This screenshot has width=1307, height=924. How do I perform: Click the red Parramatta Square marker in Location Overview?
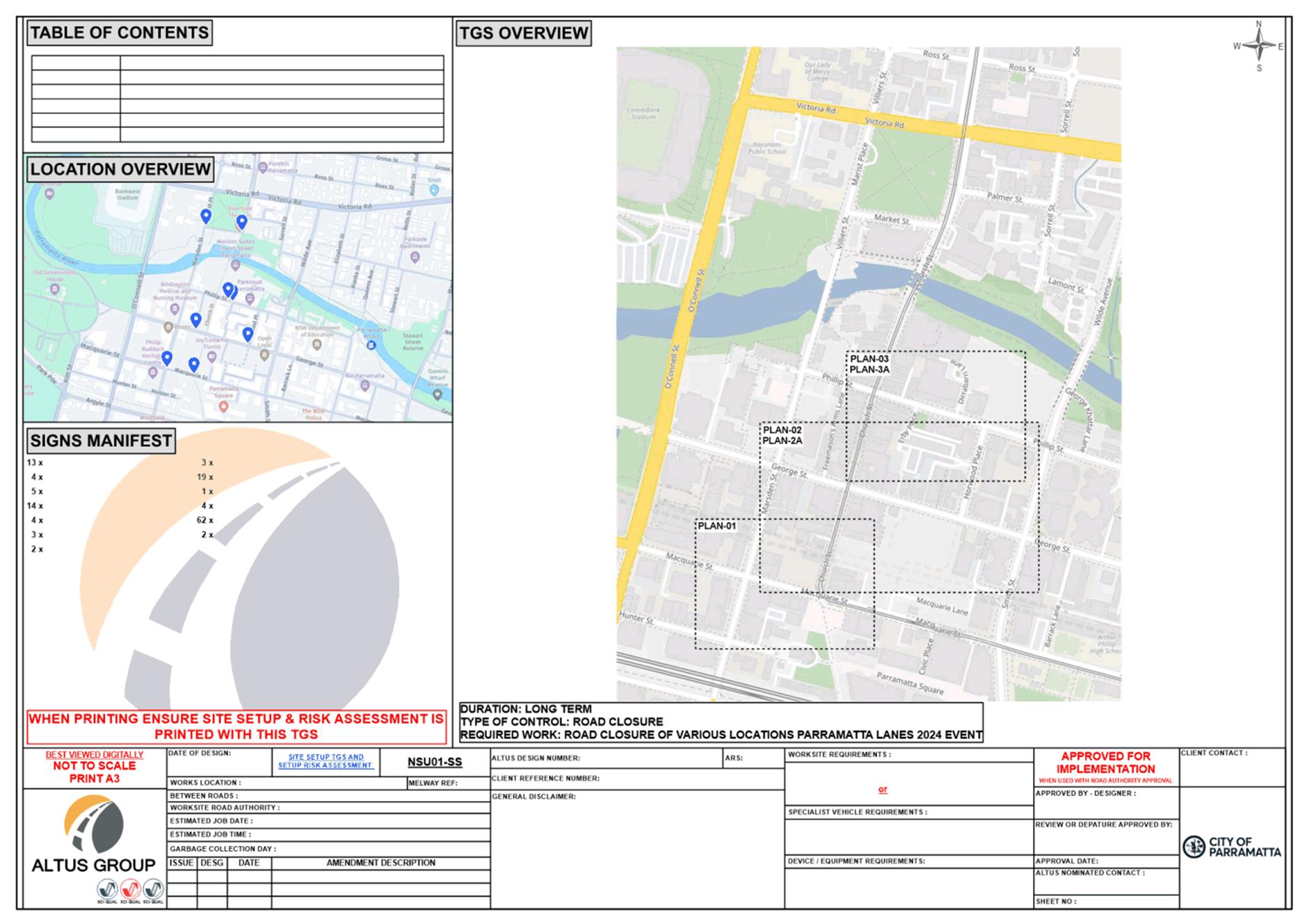click(x=223, y=407)
